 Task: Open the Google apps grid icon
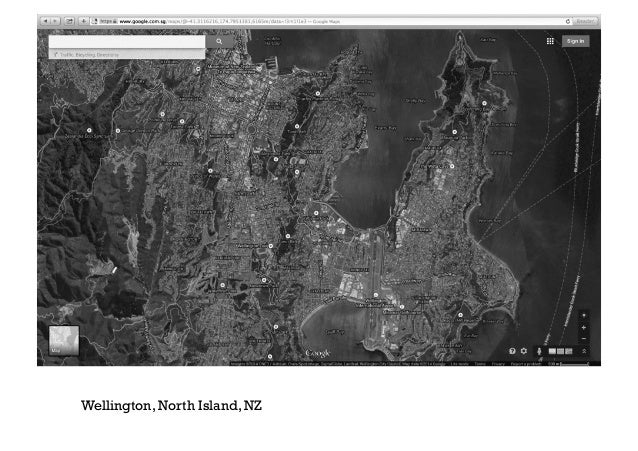coord(550,41)
